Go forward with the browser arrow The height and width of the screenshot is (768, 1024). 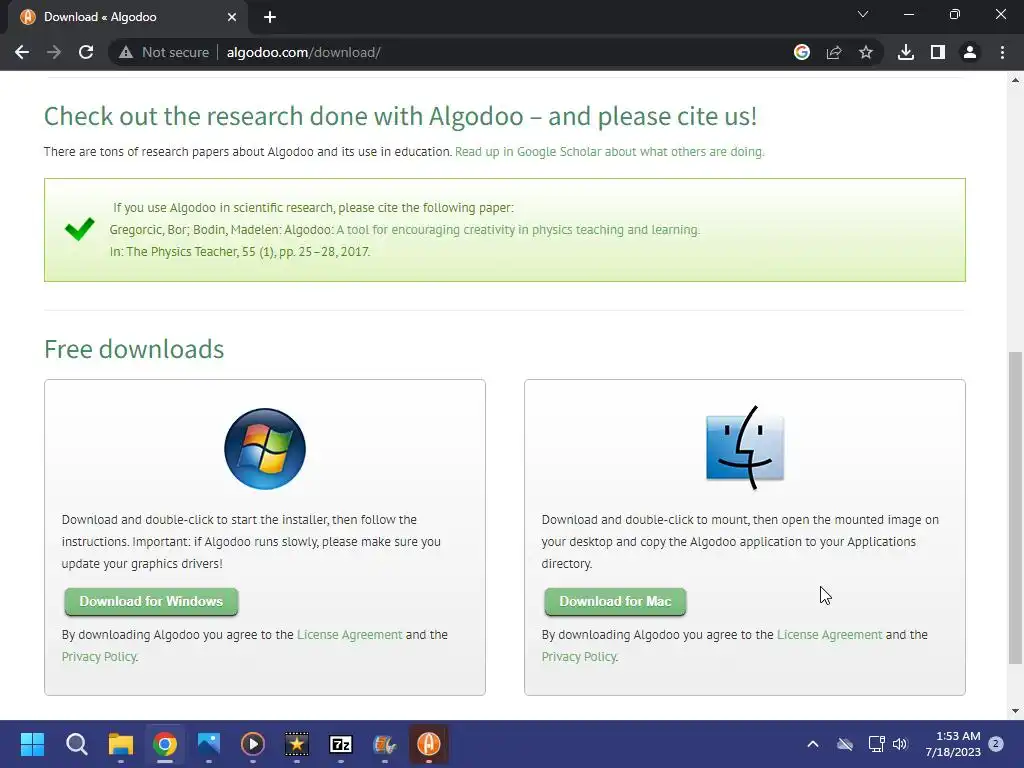(54, 52)
